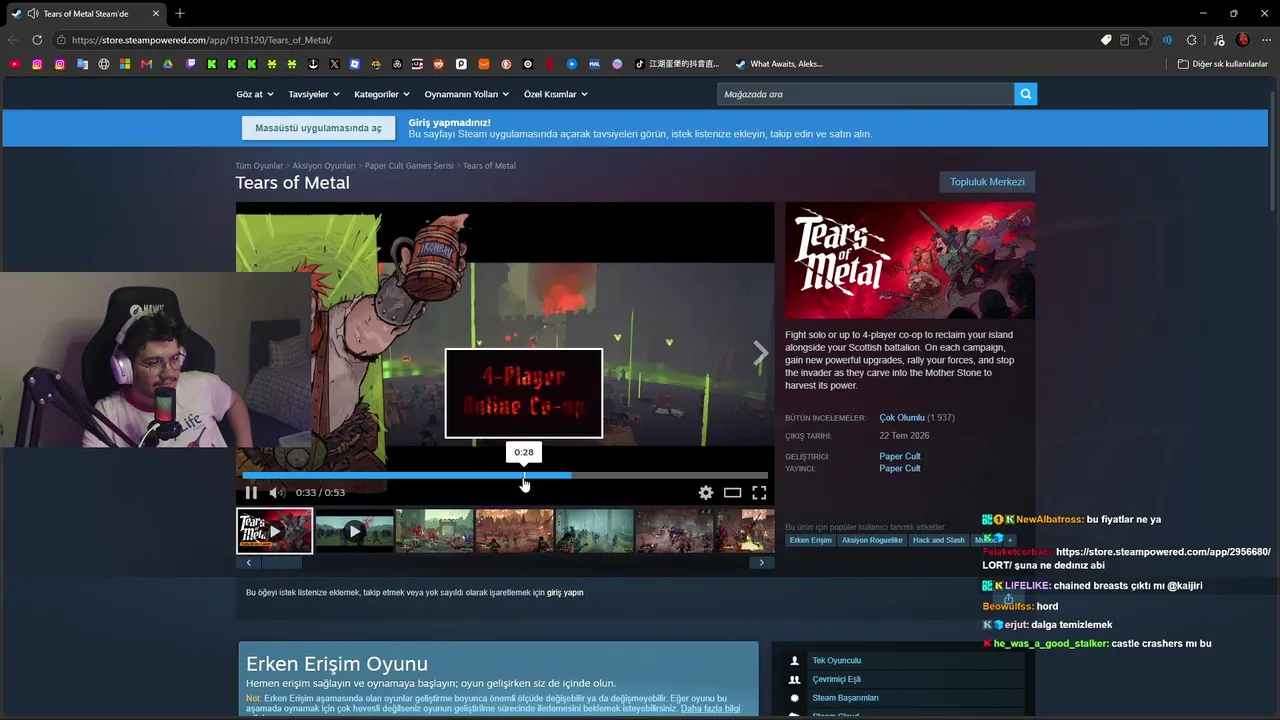Viewport: 1280px width, 720px height.
Task: Open Diğer sık kullanılanlar bookmarks folder
Action: point(1222,64)
